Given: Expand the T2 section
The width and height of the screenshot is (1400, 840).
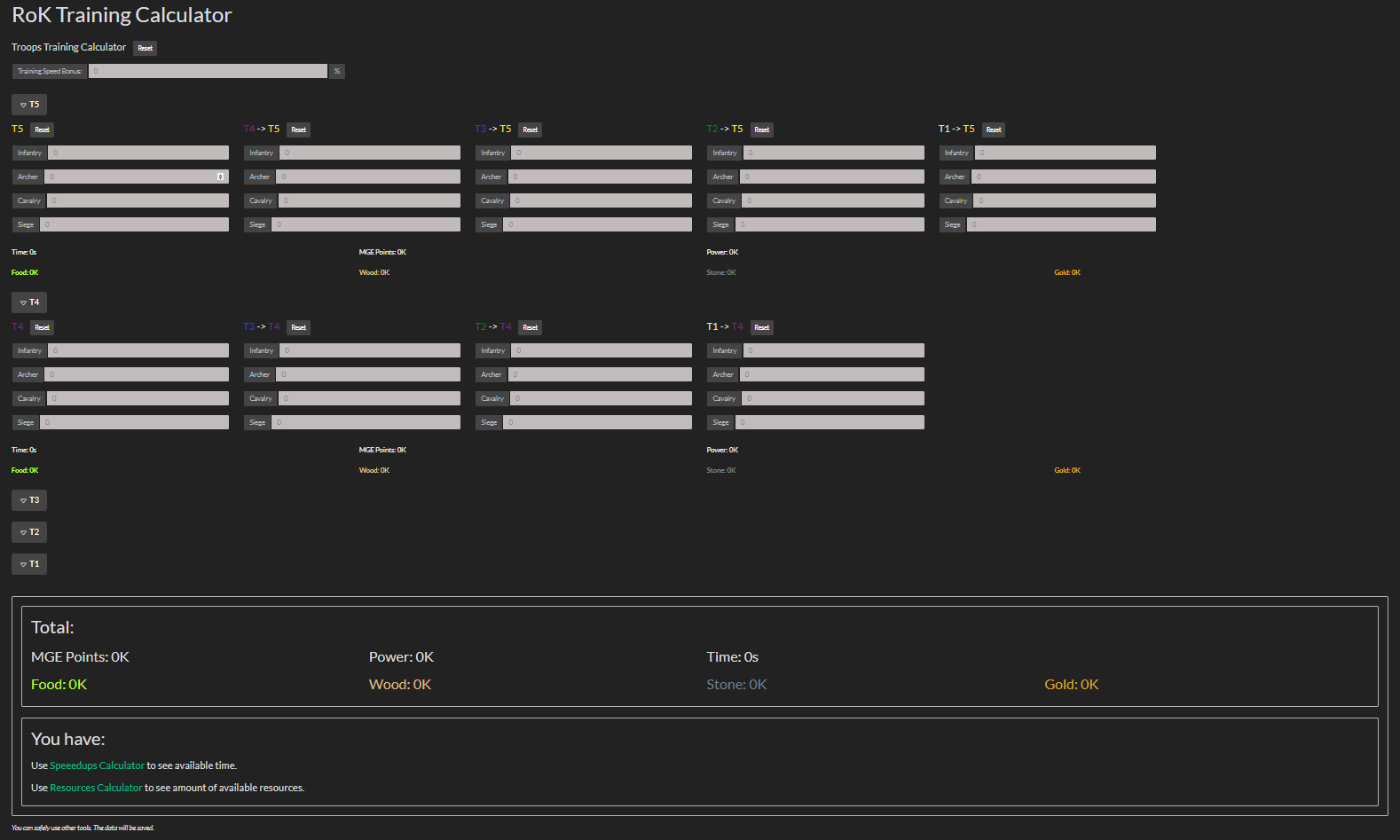Looking at the screenshot, I should (29, 532).
